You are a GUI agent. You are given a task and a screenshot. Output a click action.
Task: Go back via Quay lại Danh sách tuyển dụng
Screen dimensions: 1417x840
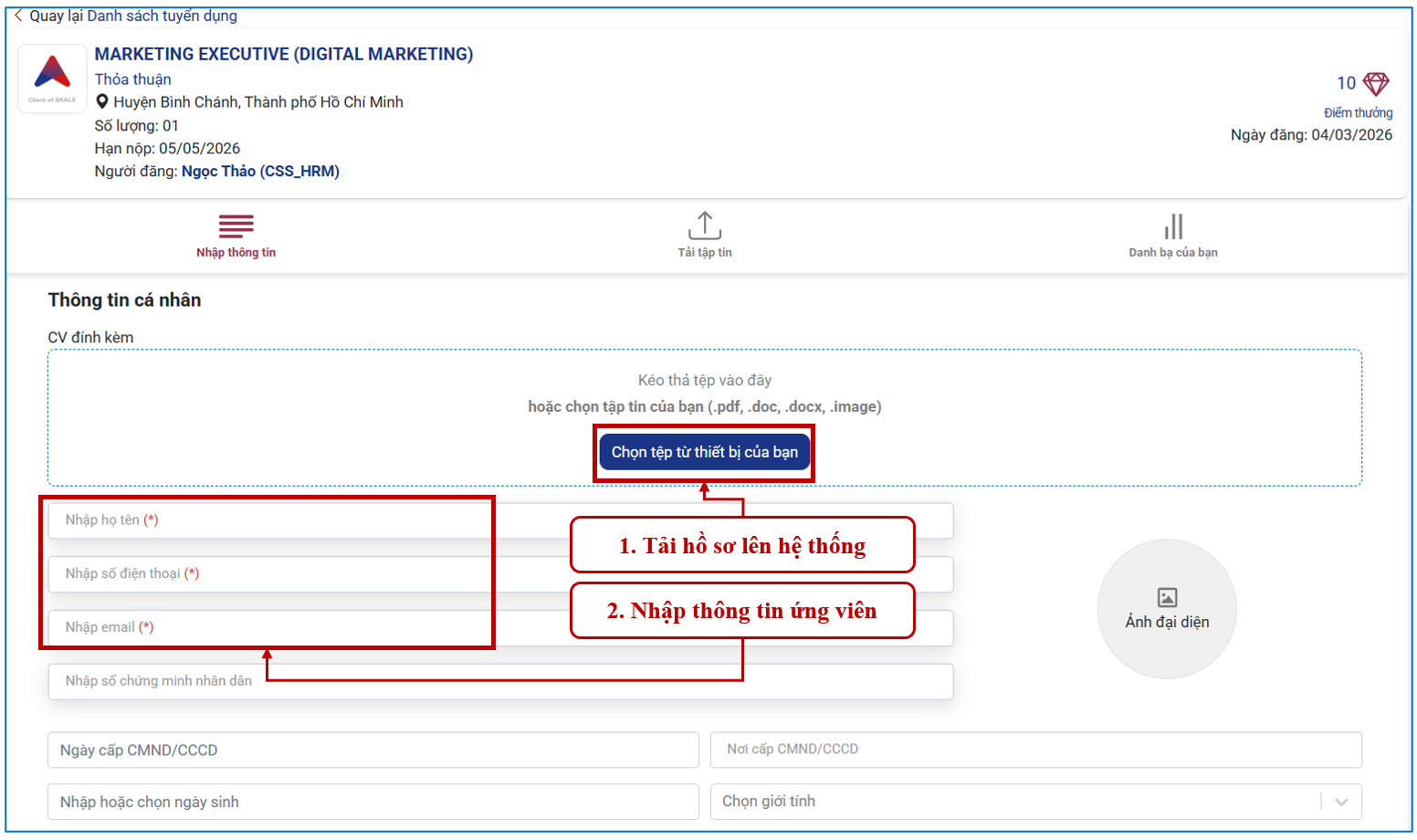(133, 16)
